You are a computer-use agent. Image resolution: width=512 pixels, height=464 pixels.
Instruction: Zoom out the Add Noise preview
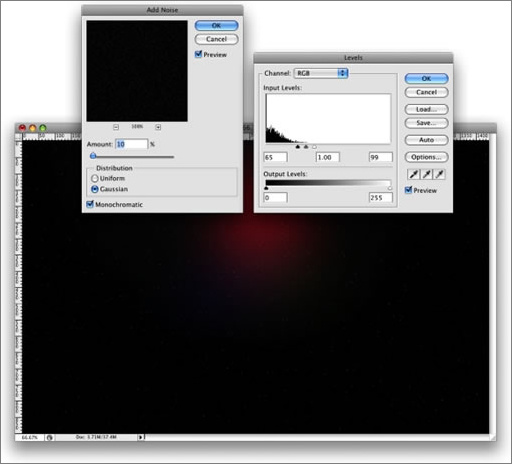[x=116, y=127]
